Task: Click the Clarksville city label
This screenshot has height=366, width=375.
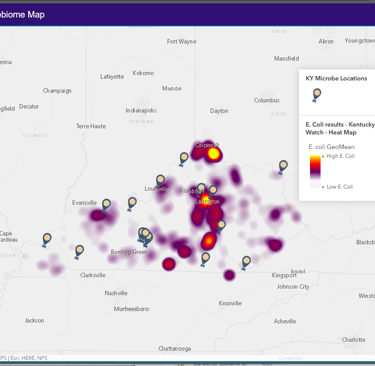Action: tap(93, 275)
